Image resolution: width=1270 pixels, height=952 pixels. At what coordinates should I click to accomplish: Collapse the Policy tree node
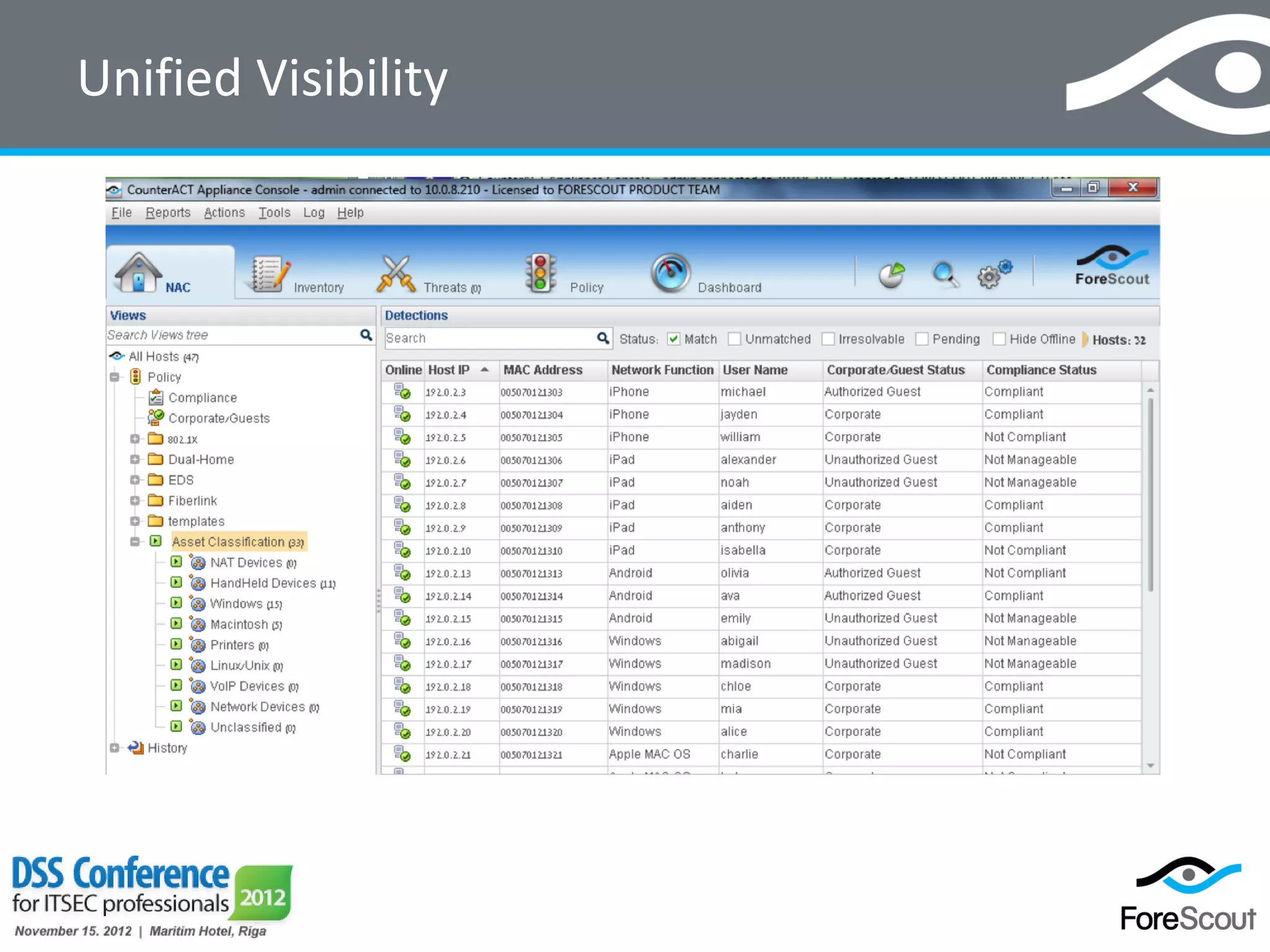pyautogui.click(x=115, y=377)
